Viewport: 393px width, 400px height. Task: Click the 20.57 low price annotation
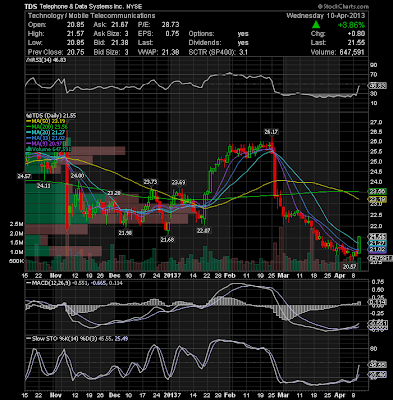click(349, 267)
